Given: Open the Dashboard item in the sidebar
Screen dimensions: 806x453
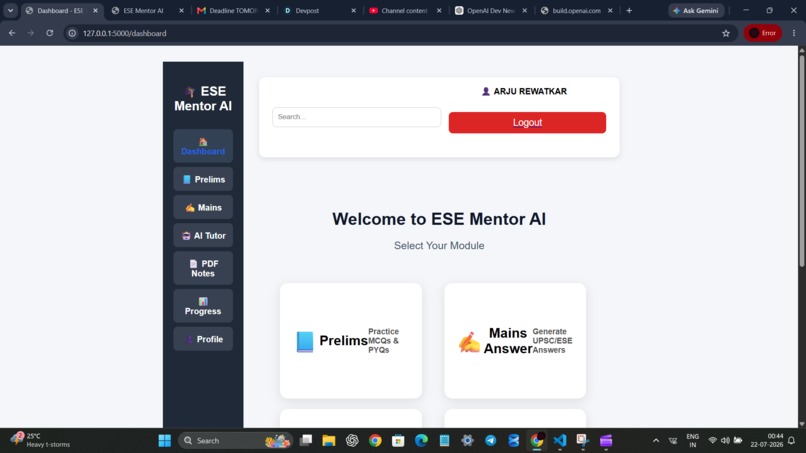Looking at the screenshot, I should coord(203,146).
